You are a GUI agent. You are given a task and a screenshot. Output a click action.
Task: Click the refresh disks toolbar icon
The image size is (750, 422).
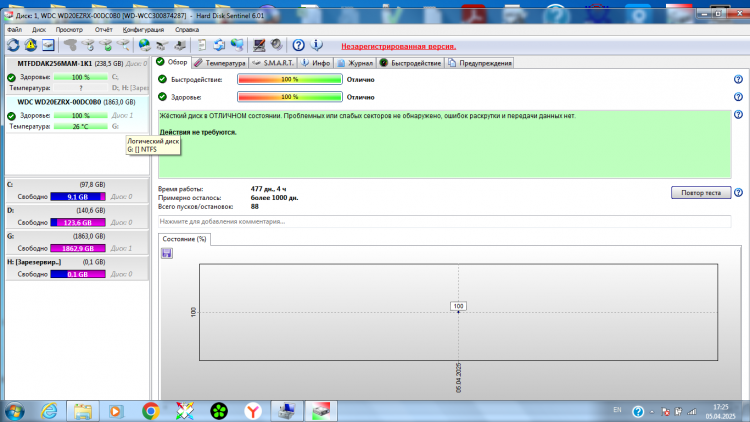[13, 45]
